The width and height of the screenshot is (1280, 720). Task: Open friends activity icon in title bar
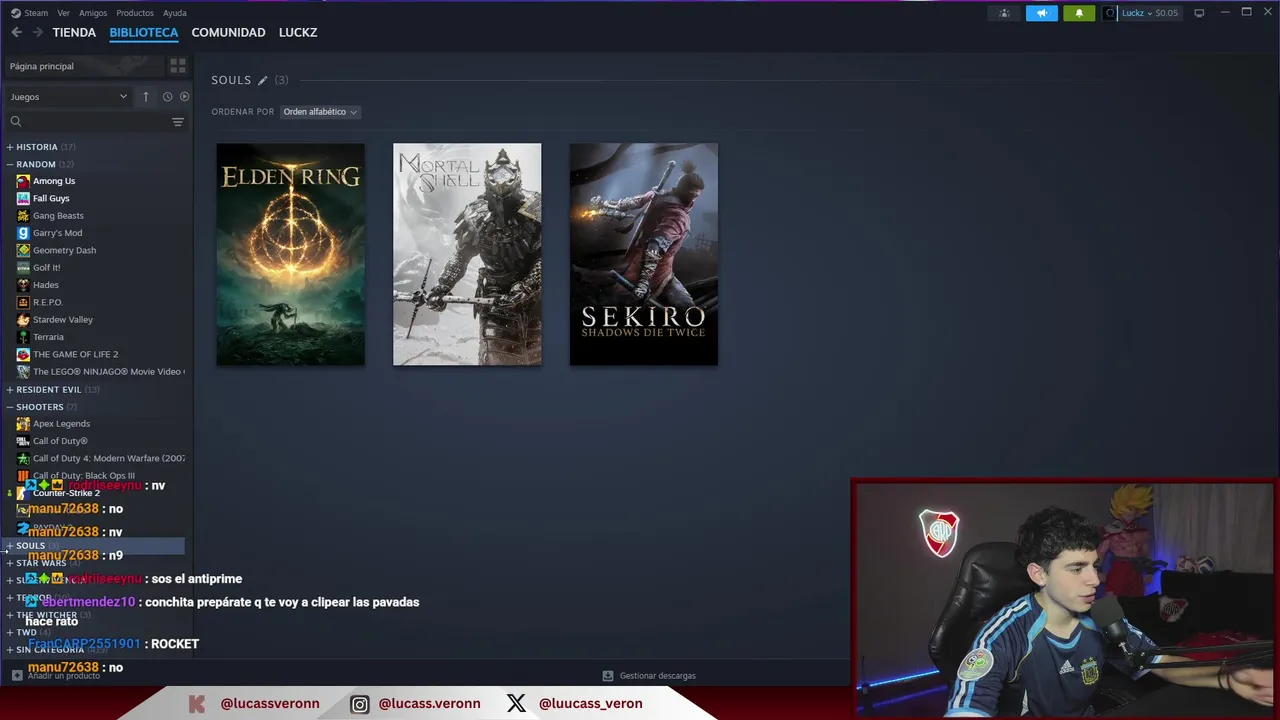(1004, 13)
